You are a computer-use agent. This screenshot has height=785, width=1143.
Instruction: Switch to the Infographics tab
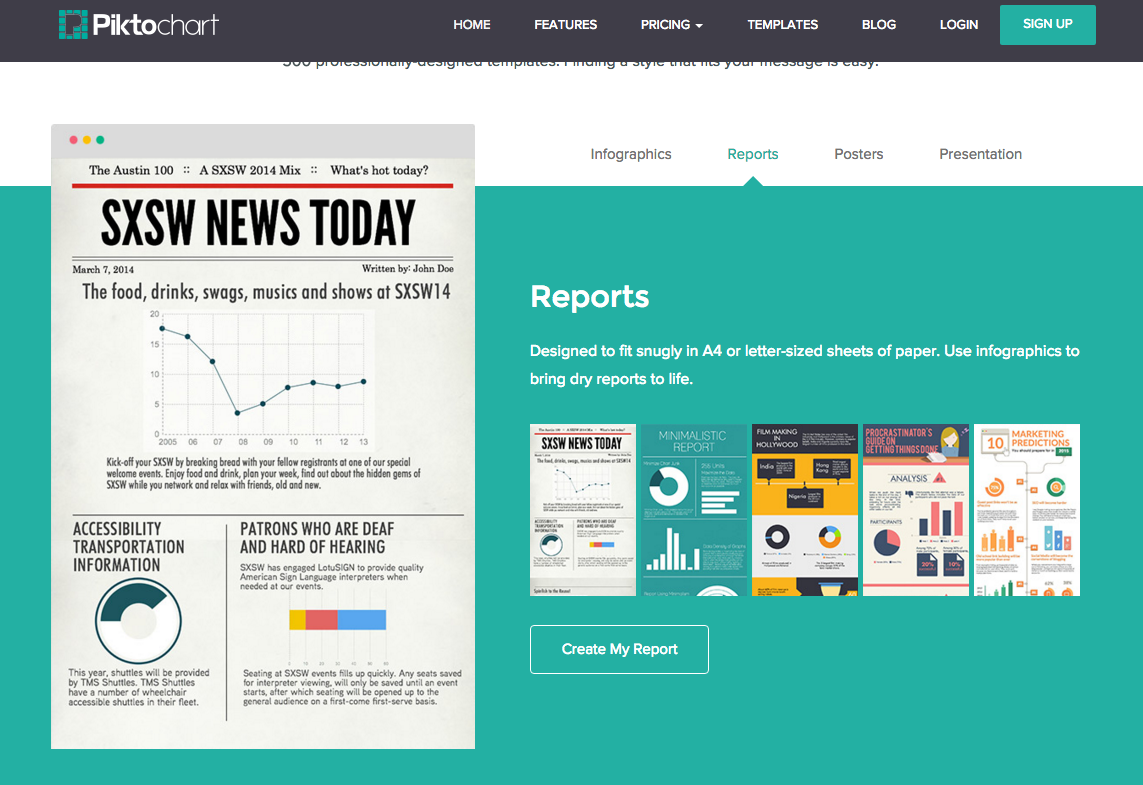click(x=631, y=154)
